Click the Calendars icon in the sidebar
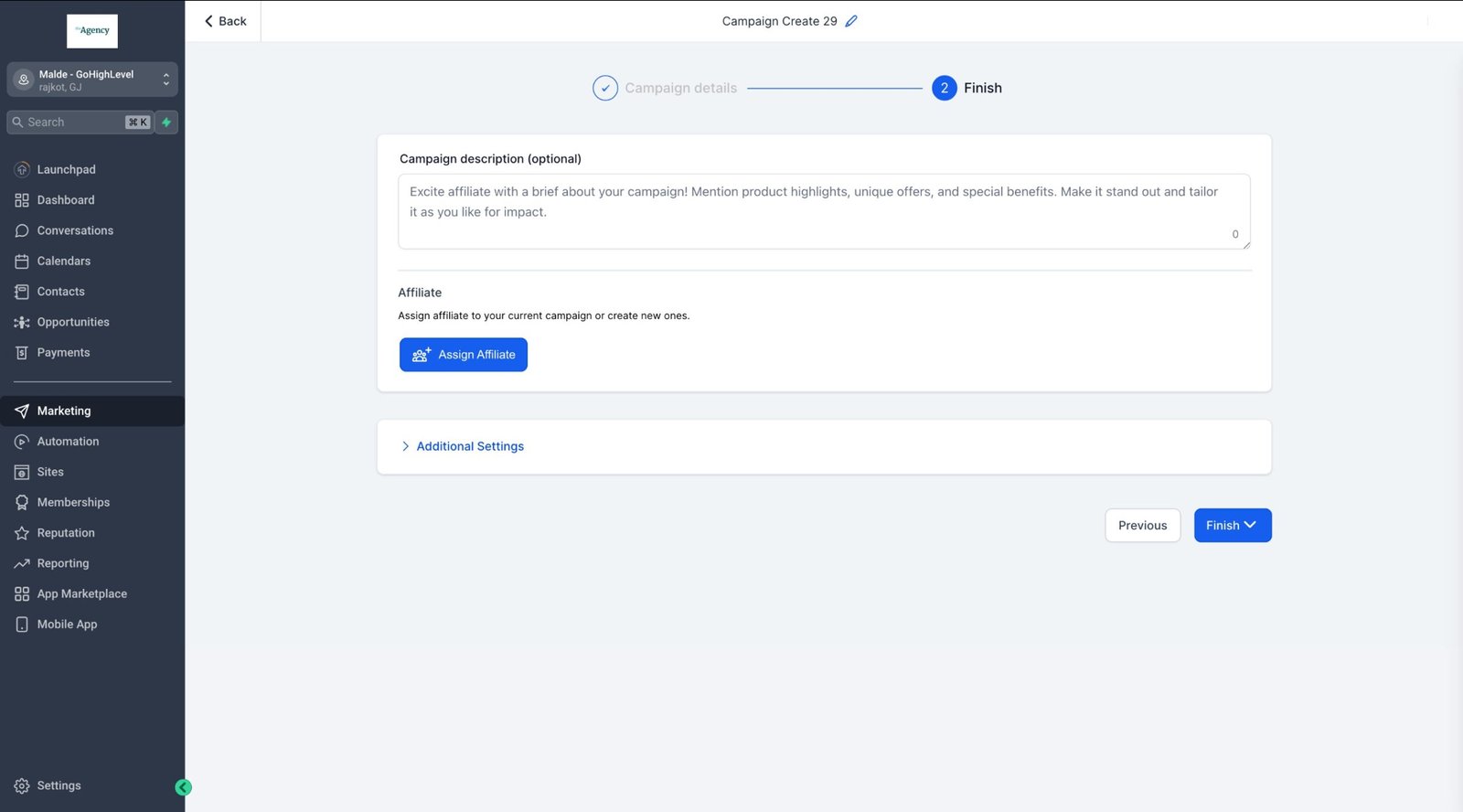Image resolution: width=1463 pixels, height=812 pixels. (22, 262)
